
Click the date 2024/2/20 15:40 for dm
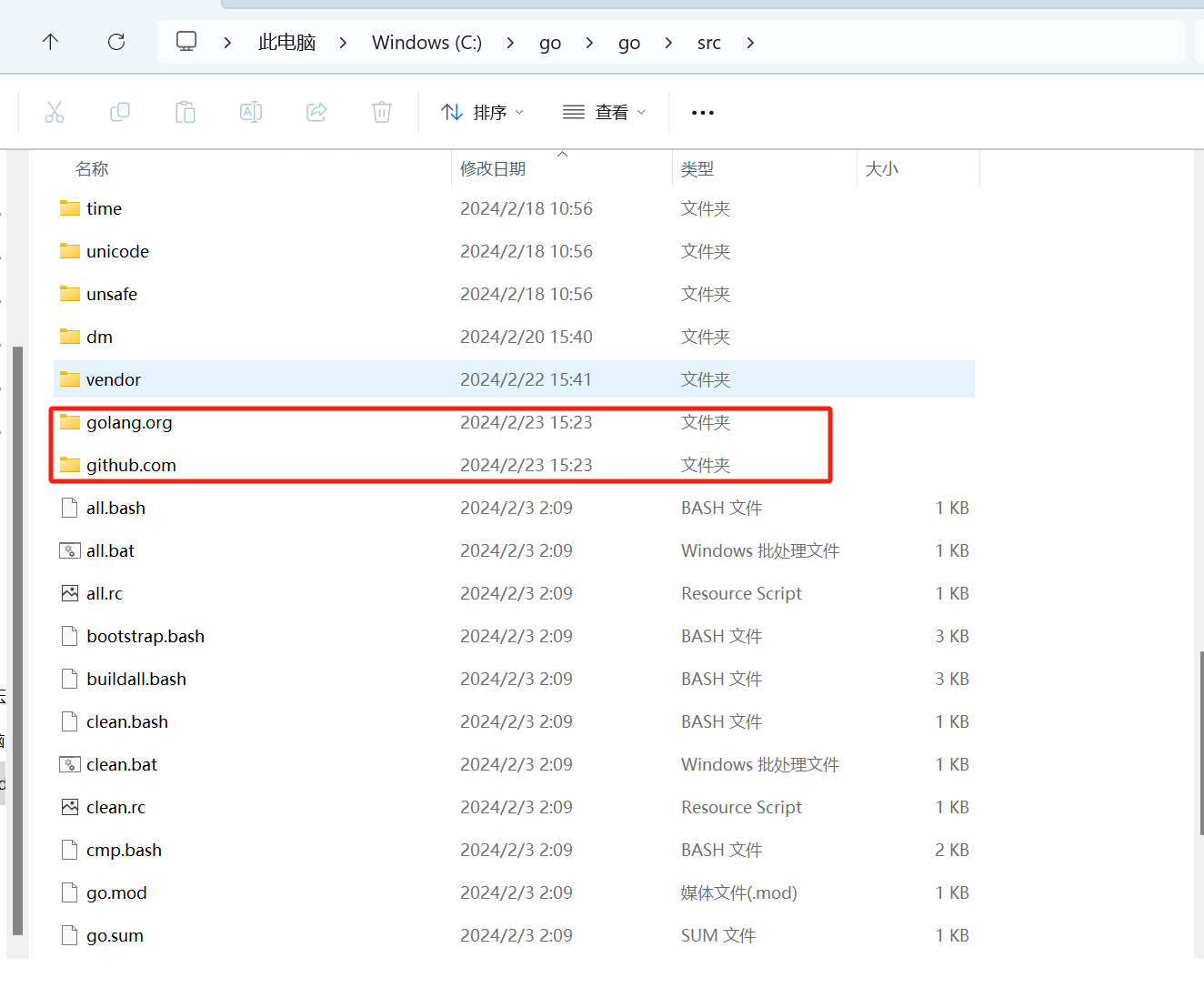pos(527,337)
